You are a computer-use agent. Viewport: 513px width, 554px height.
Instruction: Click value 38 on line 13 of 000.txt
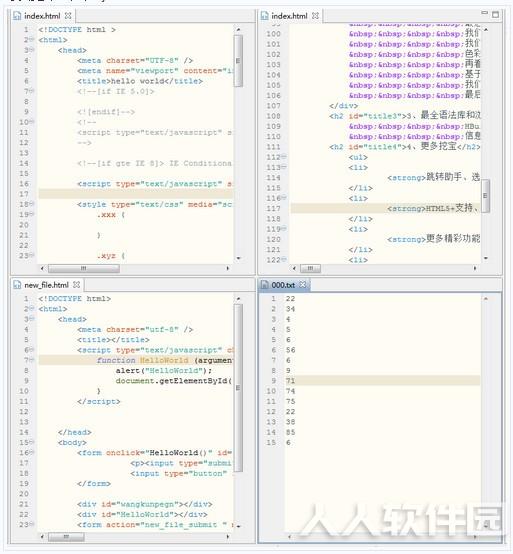(290, 422)
